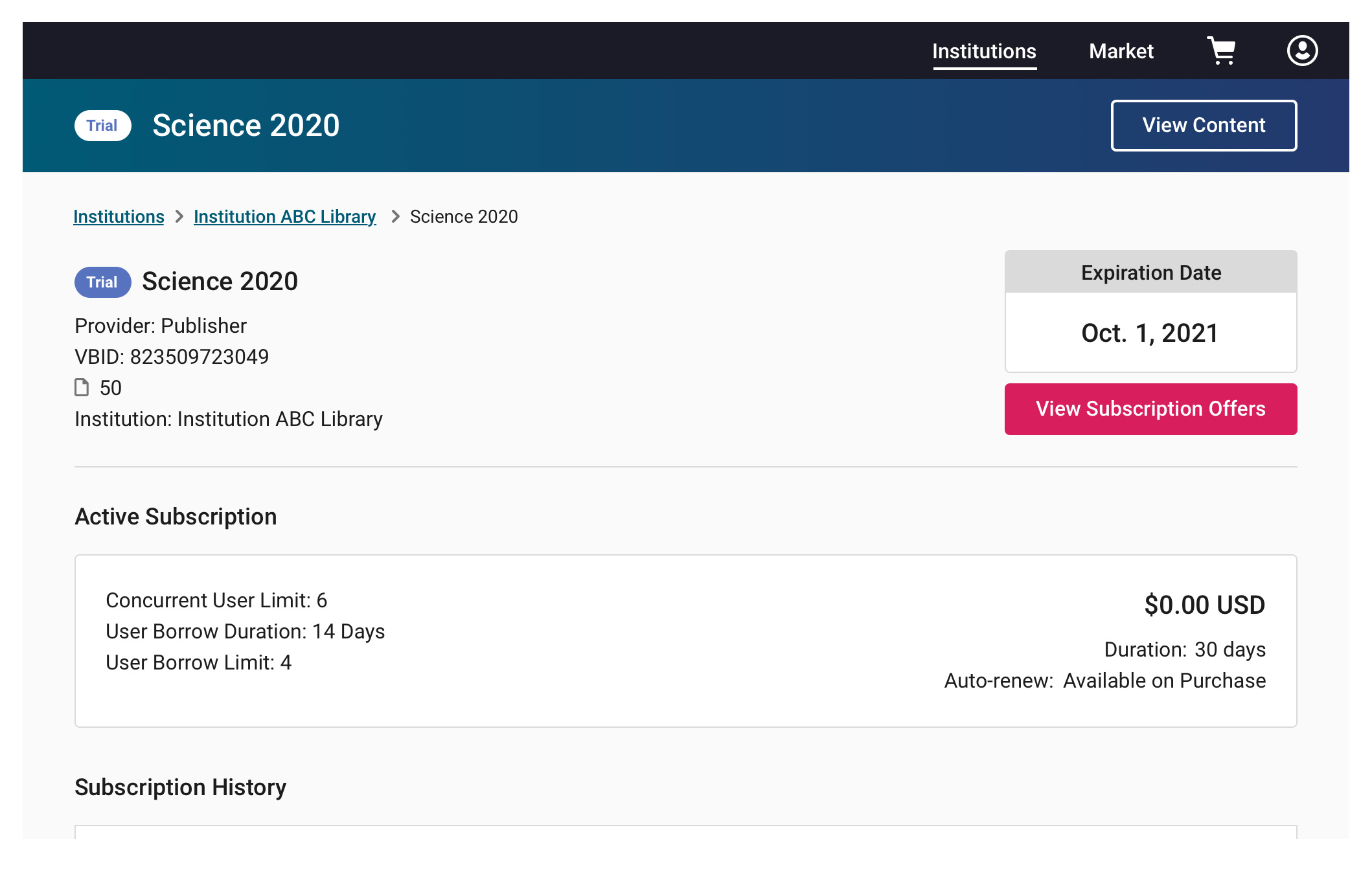1372x878 pixels.
Task: Follow the Institutions breadcrumb link
Action: click(119, 216)
